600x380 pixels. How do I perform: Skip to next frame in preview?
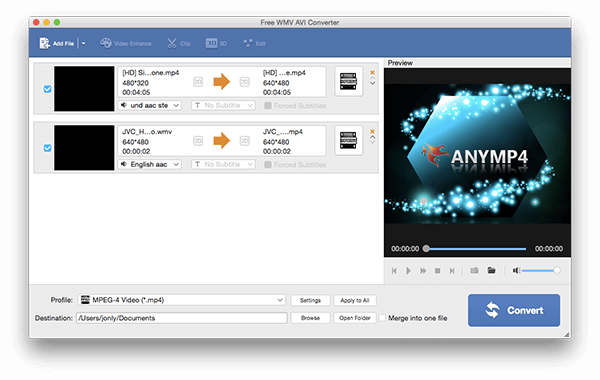tap(452, 271)
